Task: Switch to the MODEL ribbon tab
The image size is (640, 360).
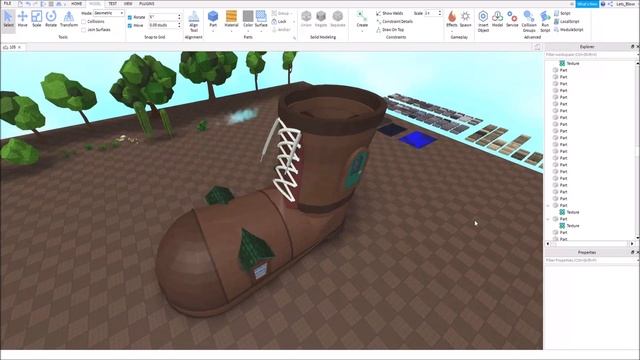Action: (x=95, y=4)
